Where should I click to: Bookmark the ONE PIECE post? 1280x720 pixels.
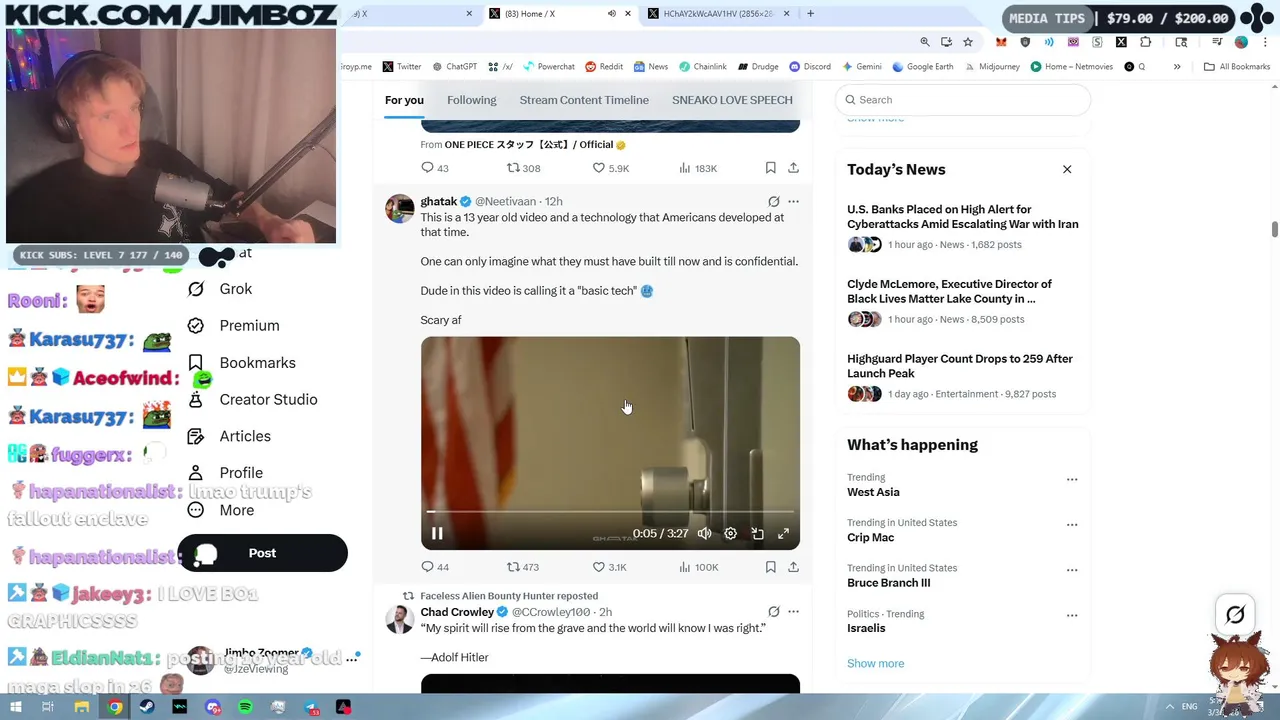(x=770, y=168)
